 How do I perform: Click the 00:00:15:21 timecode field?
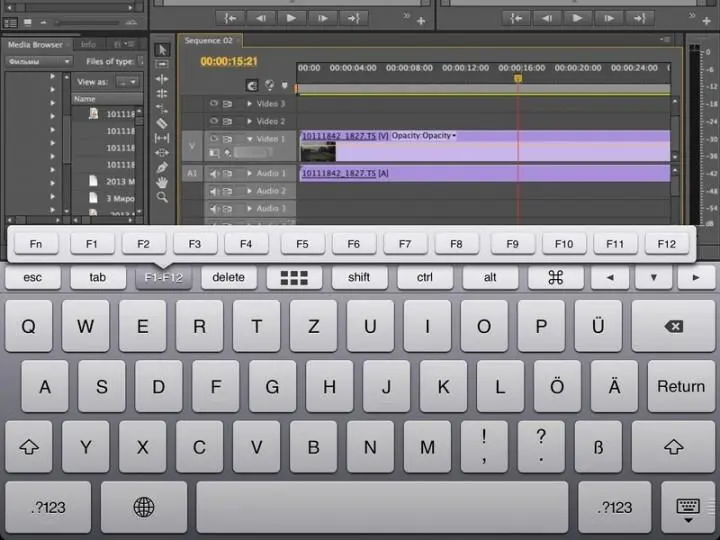pos(229,61)
